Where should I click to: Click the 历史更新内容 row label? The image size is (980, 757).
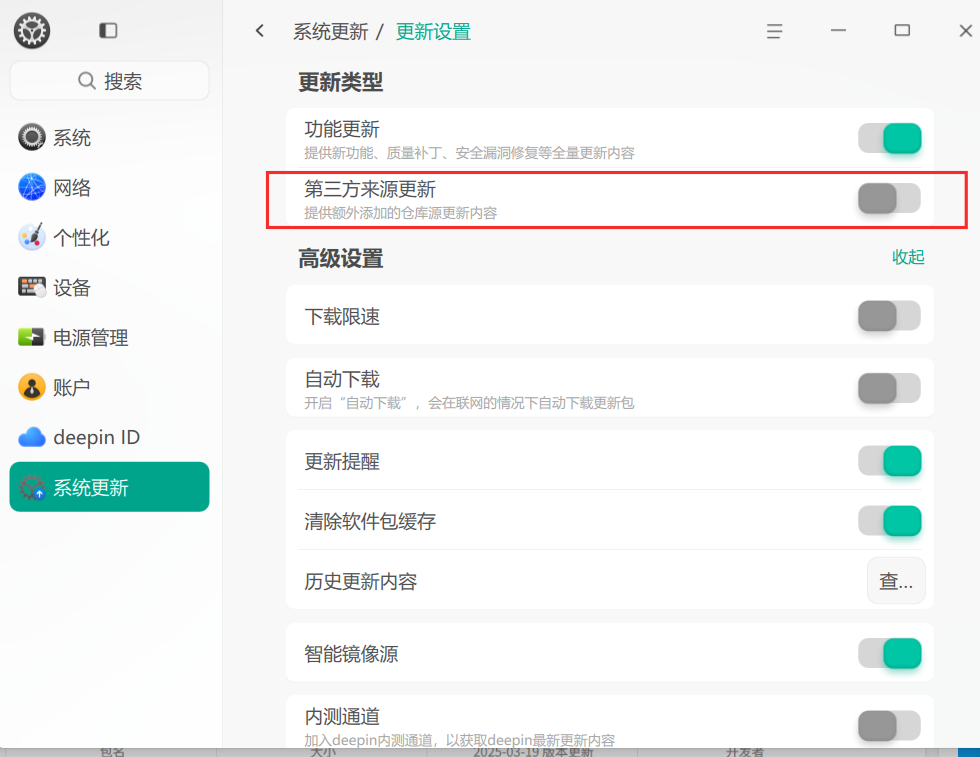coord(361,581)
